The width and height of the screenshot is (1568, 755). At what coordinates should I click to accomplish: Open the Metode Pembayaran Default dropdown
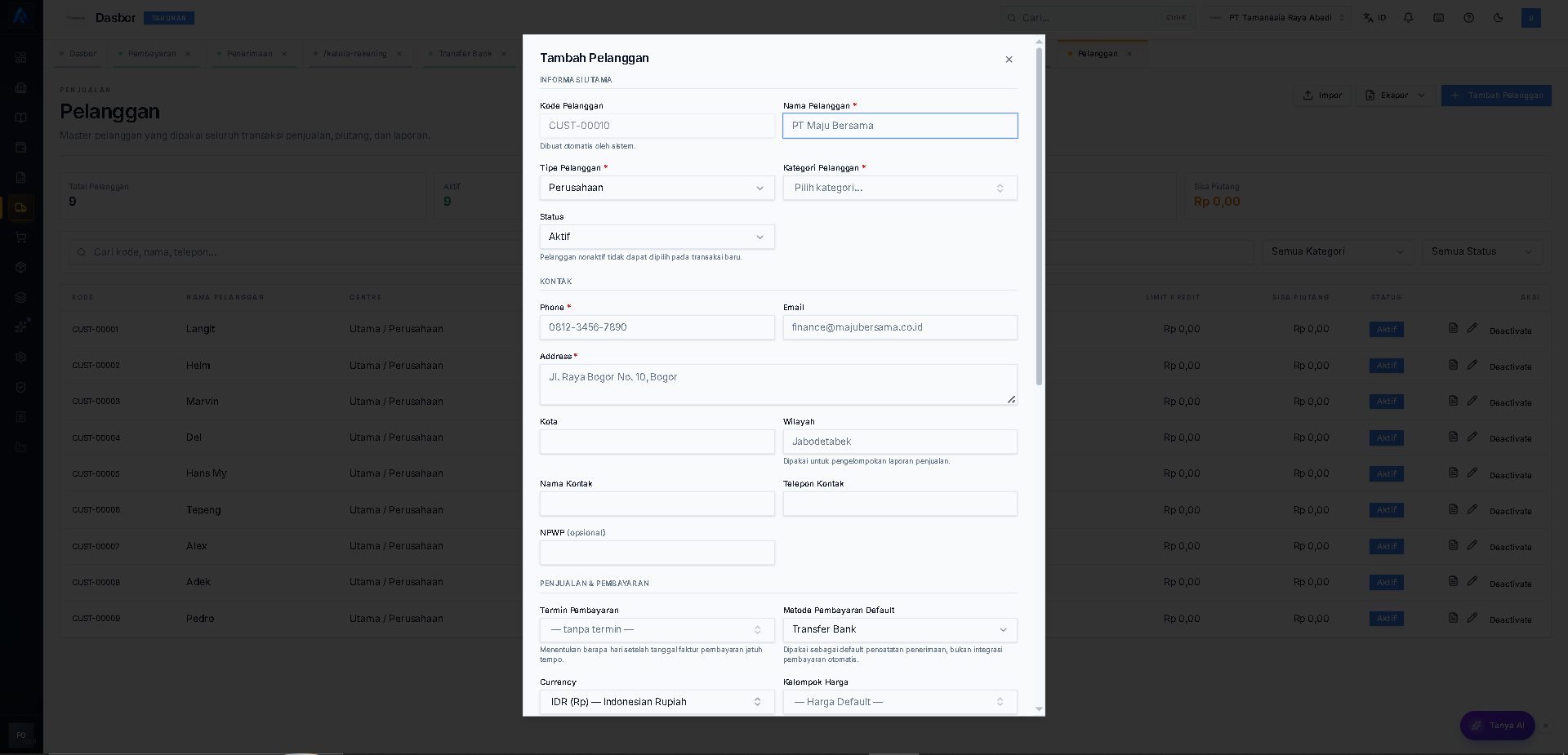coord(900,630)
